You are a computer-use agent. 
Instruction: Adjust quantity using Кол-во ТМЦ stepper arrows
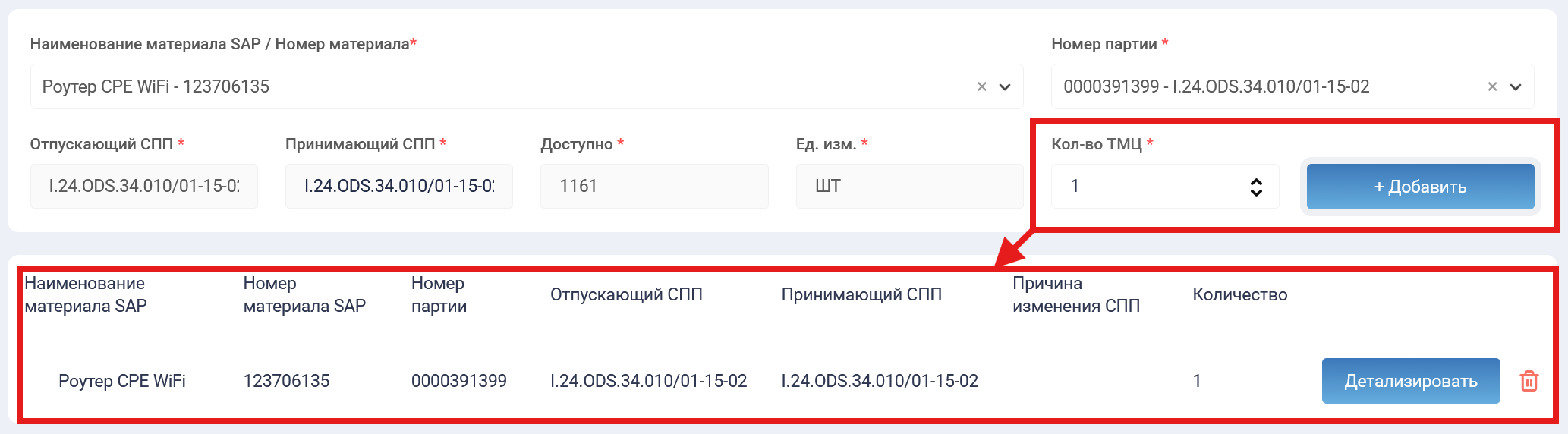coord(1256,187)
